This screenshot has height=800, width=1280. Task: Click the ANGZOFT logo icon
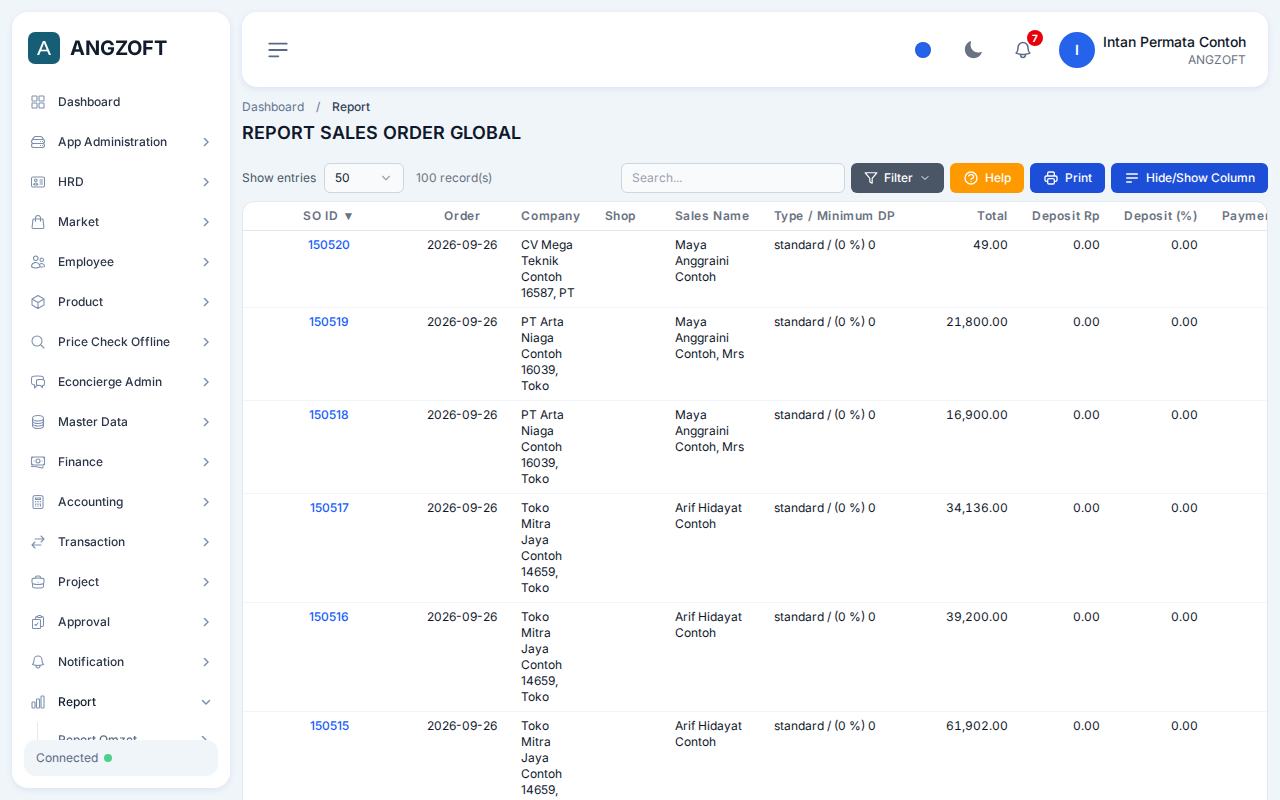(x=44, y=48)
